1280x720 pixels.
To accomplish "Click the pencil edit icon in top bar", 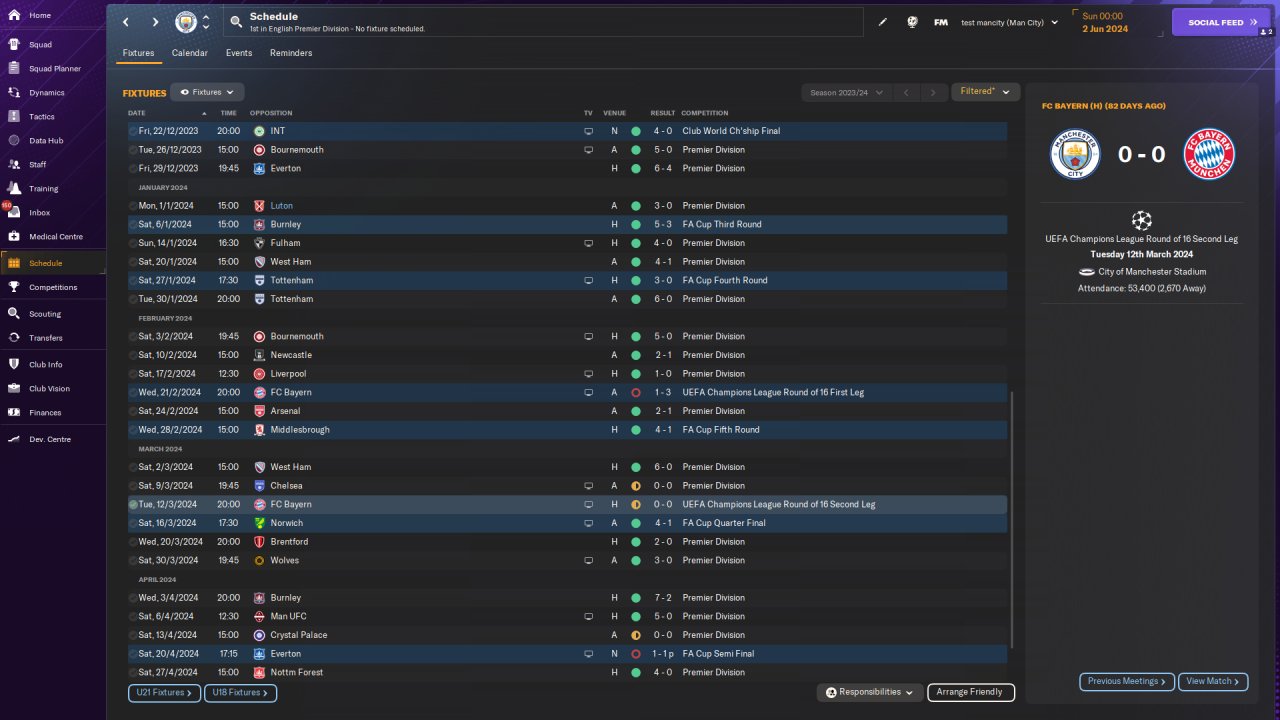I will (x=883, y=22).
